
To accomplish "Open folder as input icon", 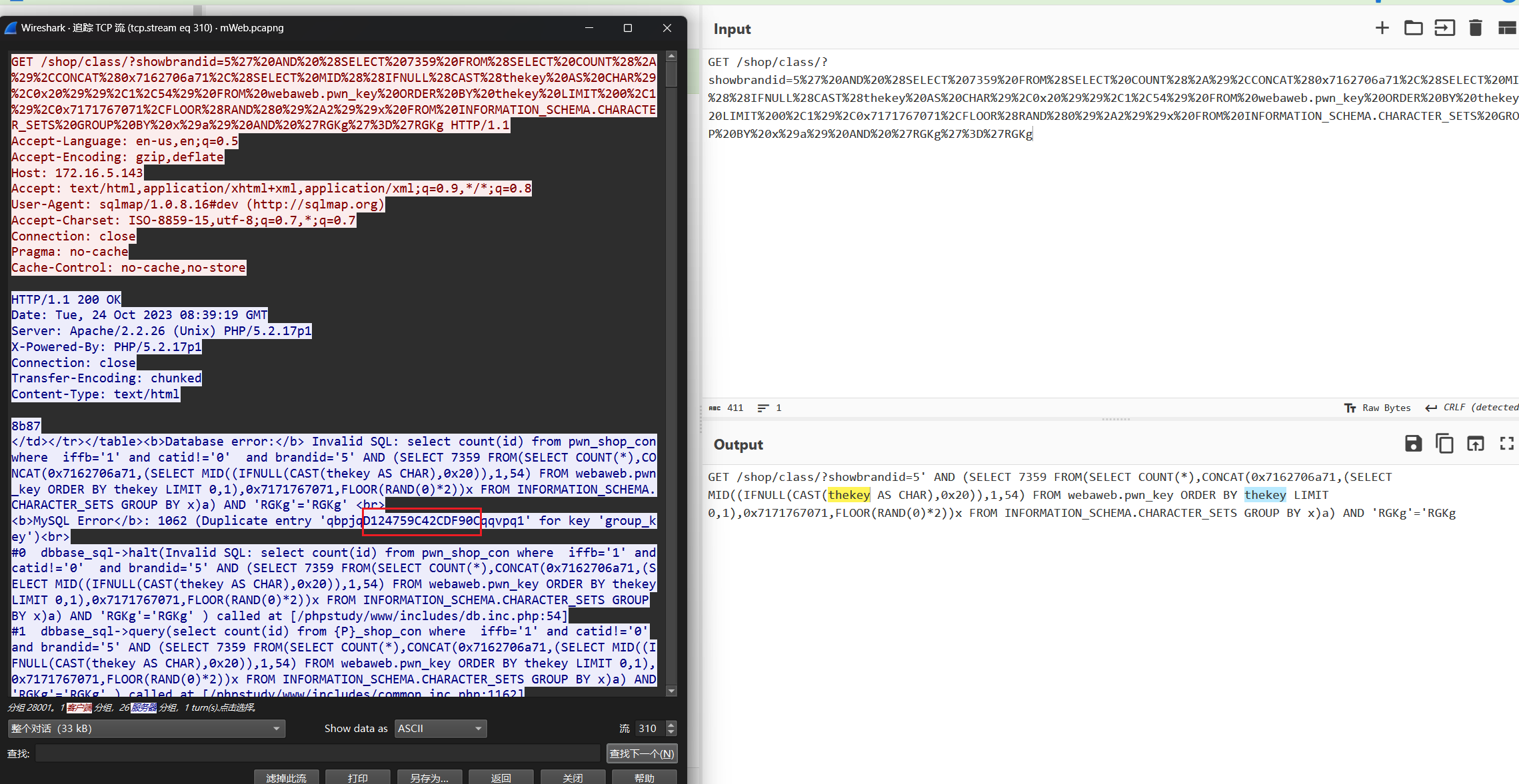I will click(x=1413, y=28).
